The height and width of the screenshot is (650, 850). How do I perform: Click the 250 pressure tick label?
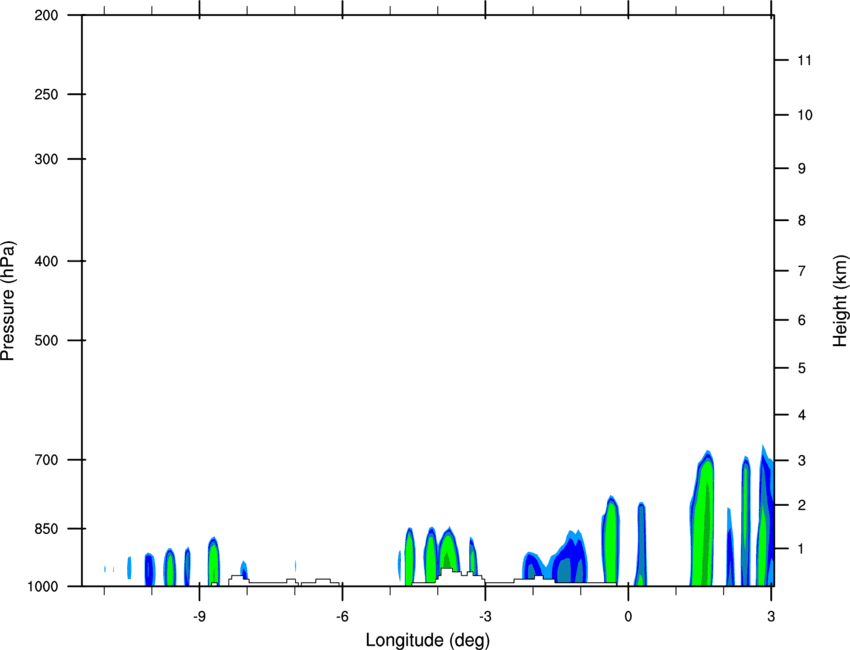(46, 94)
